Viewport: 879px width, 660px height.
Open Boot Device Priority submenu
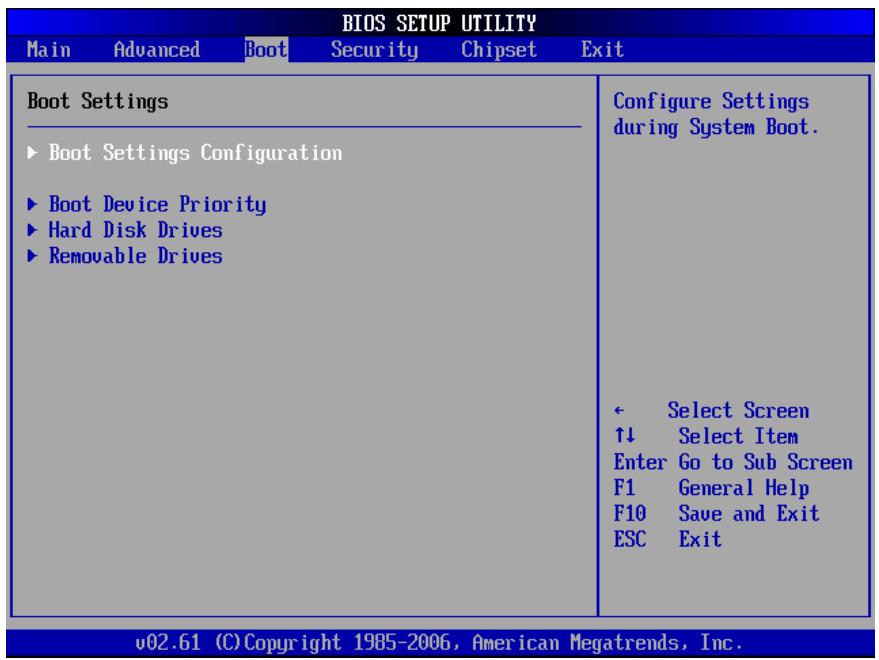[x=157, y=205]
